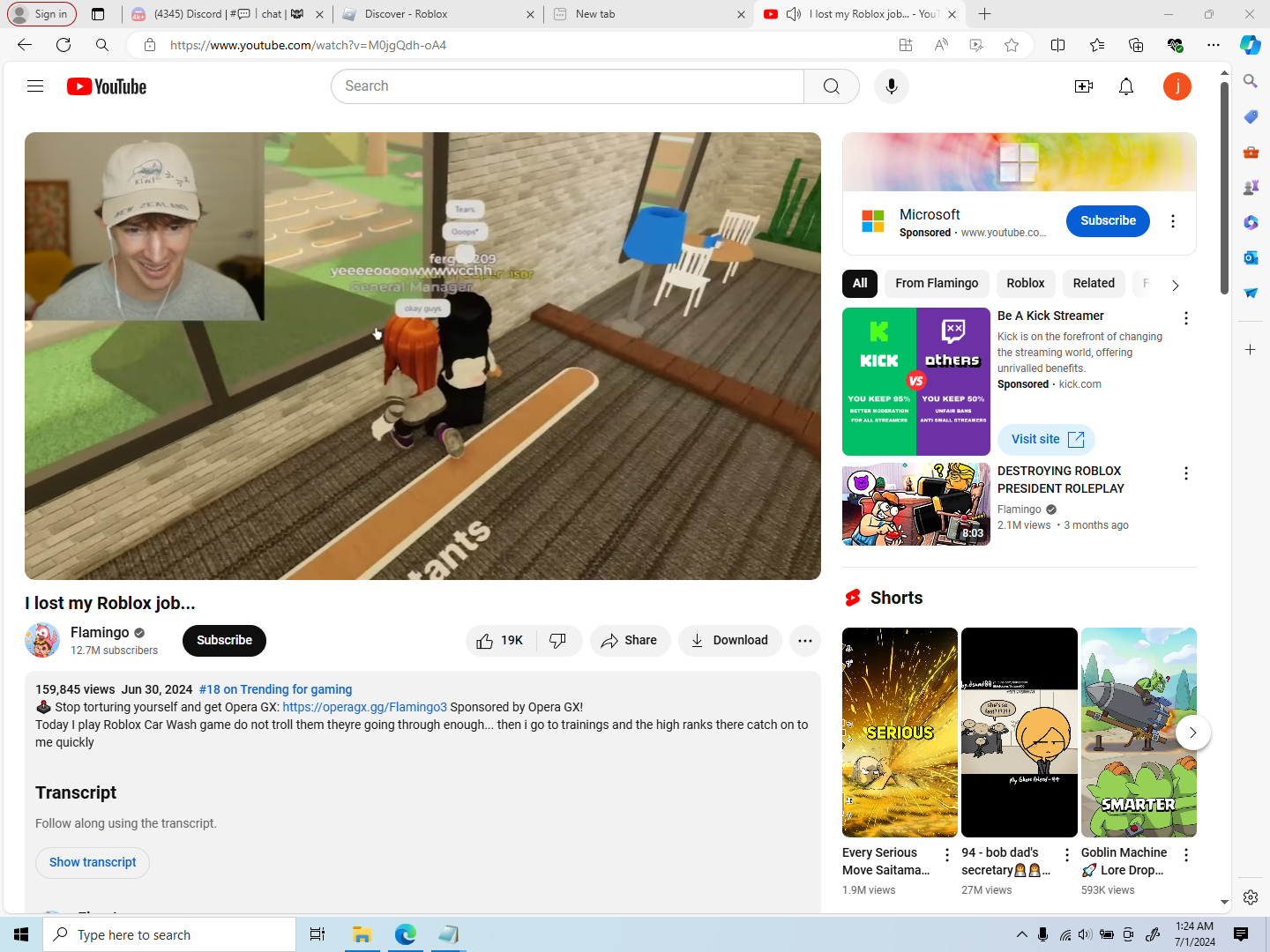Open Kick Streamer ad three-dot menu
The width and height of the screenshot is (1270, 952).
click(1186, 318)
